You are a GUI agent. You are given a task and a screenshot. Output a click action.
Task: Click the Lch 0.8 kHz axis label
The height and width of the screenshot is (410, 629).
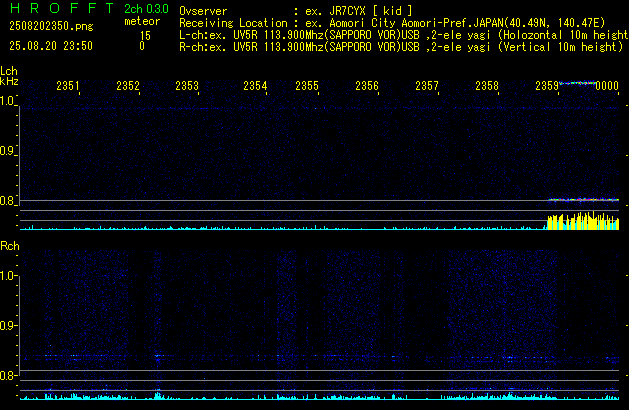(x=7, y=201)
